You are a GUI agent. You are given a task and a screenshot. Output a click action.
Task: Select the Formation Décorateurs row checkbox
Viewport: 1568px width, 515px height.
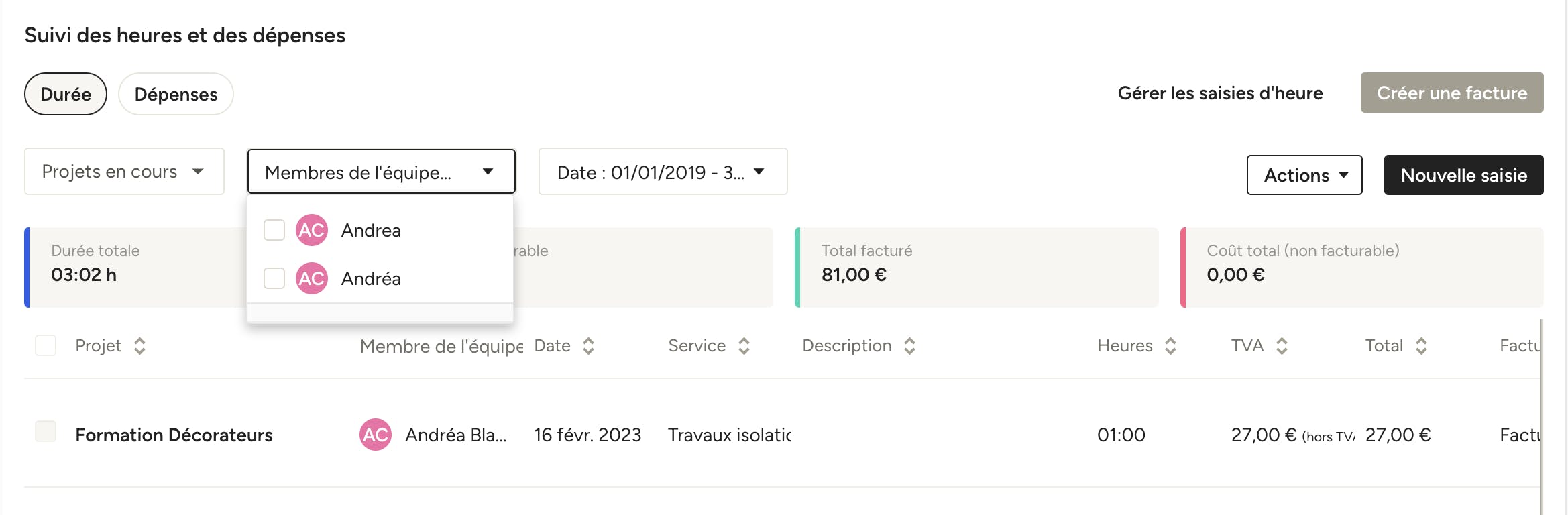[x=46, y=431]
